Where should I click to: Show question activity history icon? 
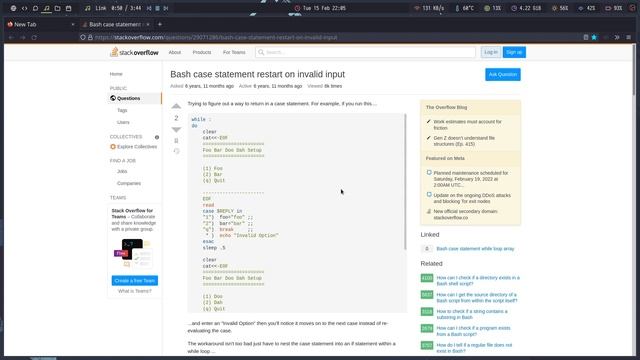(176, 151)
